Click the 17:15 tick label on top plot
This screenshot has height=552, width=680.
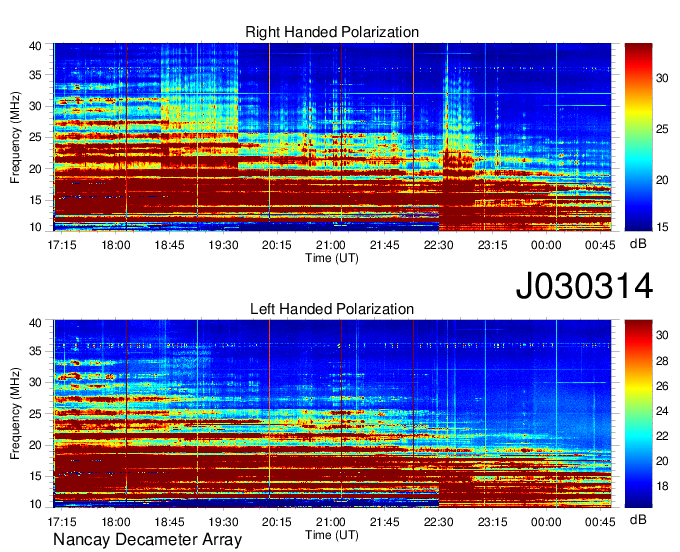pyautogui.click(x=62, y=245)
